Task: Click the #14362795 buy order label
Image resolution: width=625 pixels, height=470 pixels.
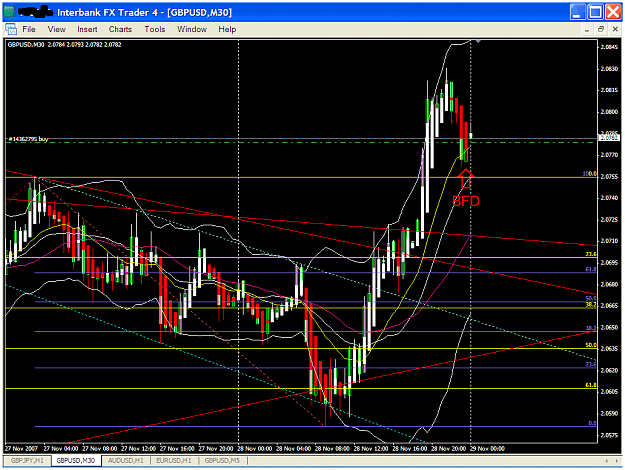Action: (28, 139)
